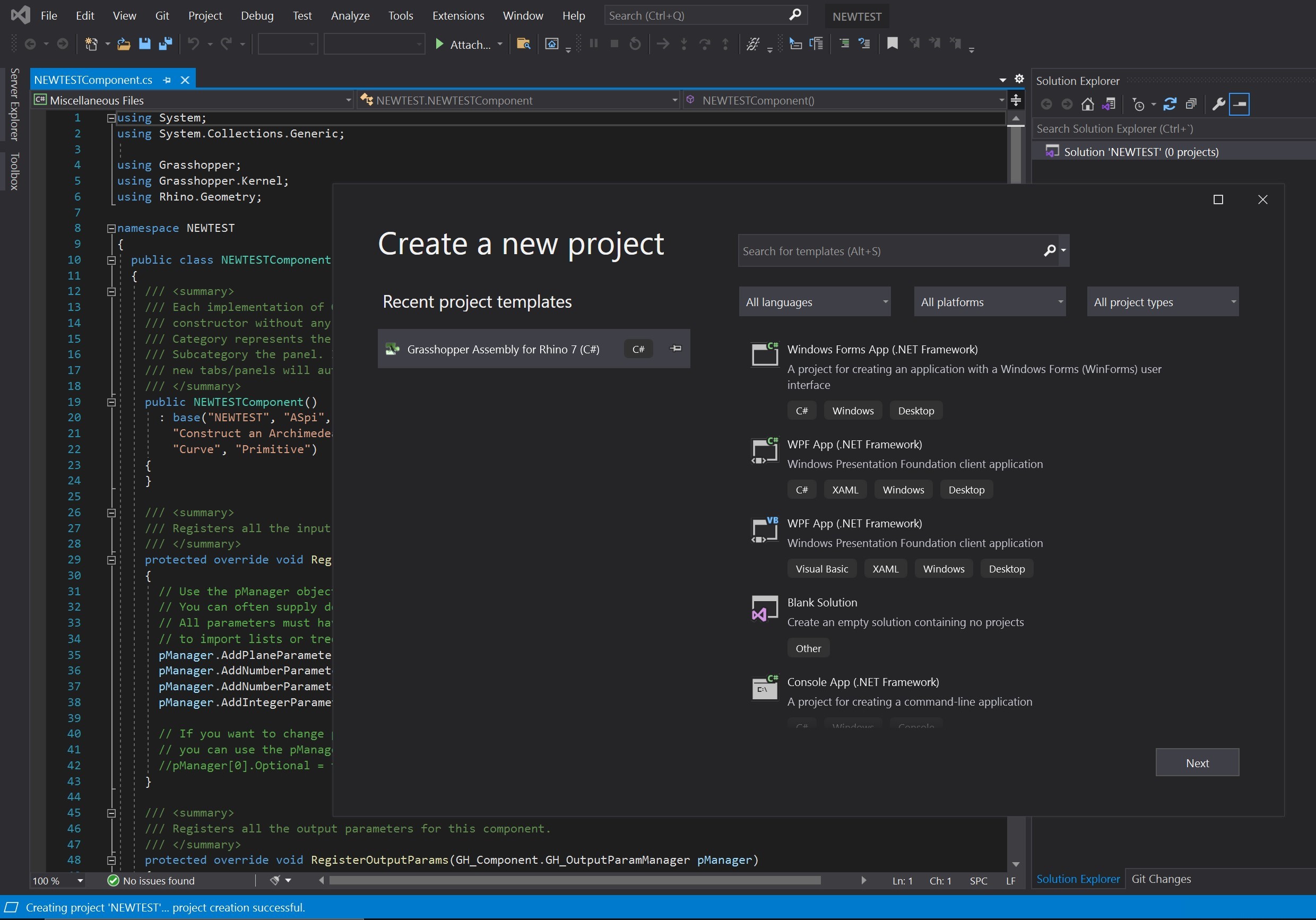Image resolution: width=1316 pixels, height=920 pixels.
Task: Toggle the Preview Selected Items button
Action: point(1239,105)
